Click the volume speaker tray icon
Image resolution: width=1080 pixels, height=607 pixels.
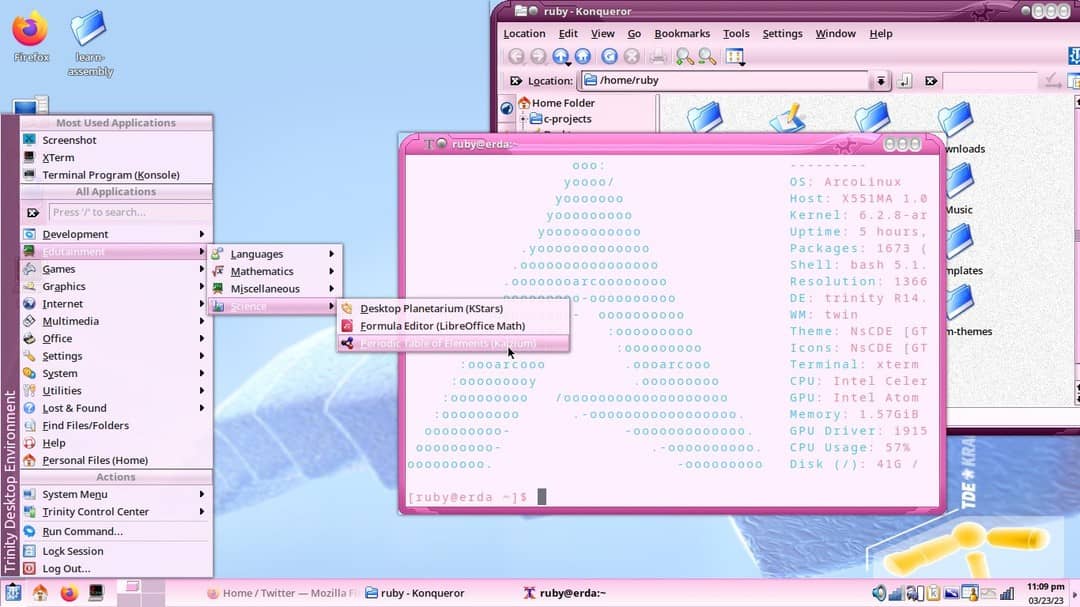coord(879,593)
